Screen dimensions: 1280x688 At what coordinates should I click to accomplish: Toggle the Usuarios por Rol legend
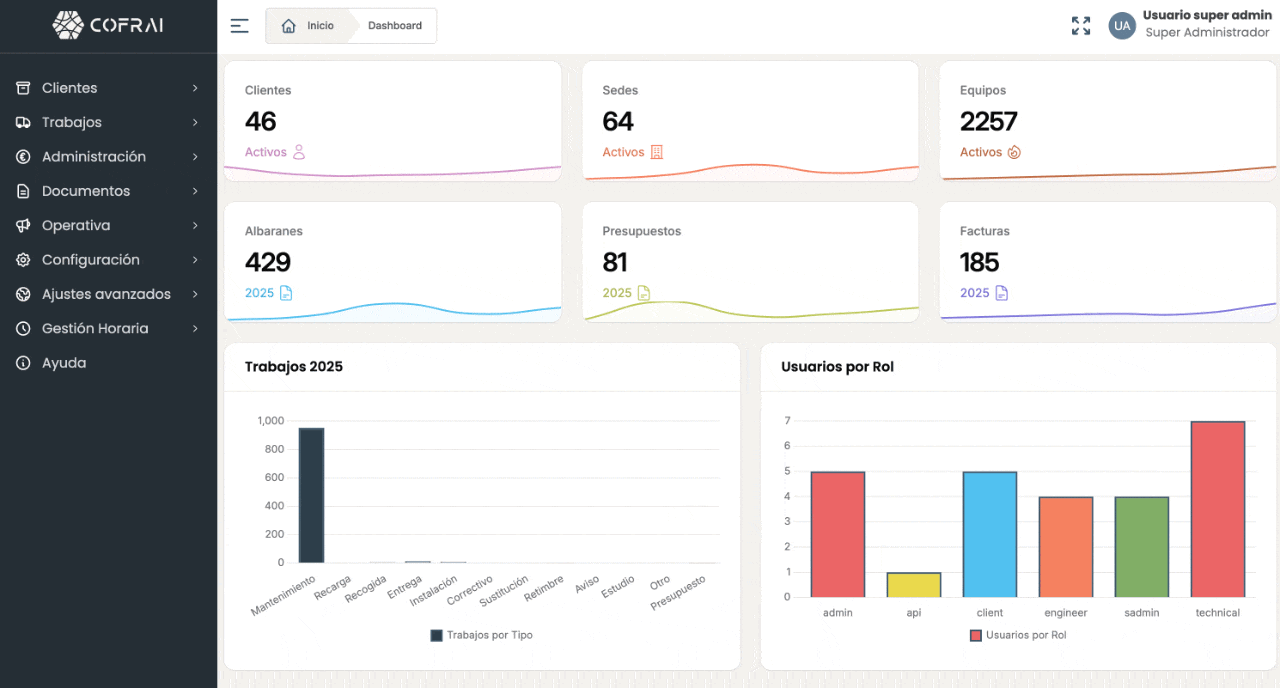tap(1017, 635)
